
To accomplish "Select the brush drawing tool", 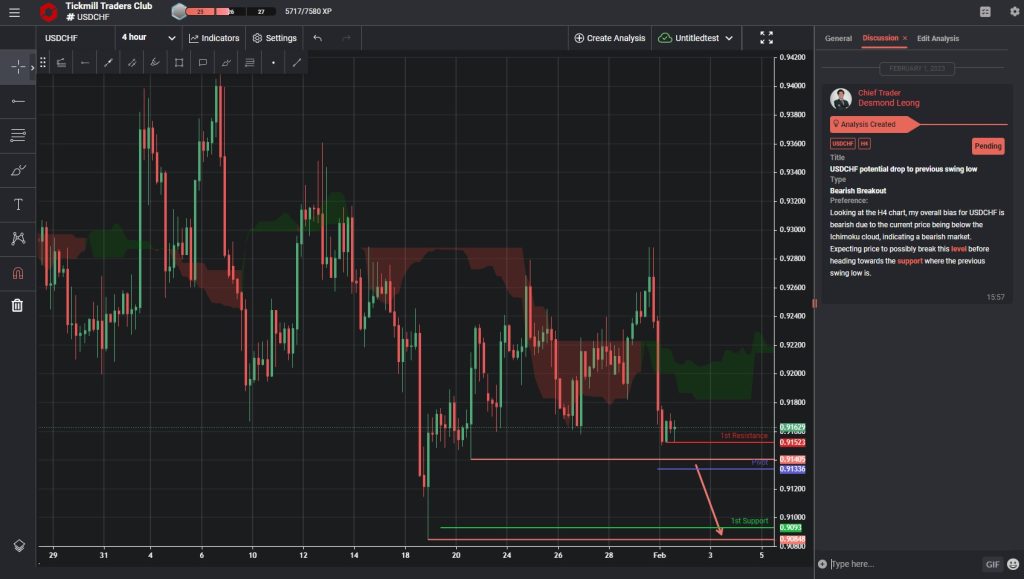I will pos(17,170).
